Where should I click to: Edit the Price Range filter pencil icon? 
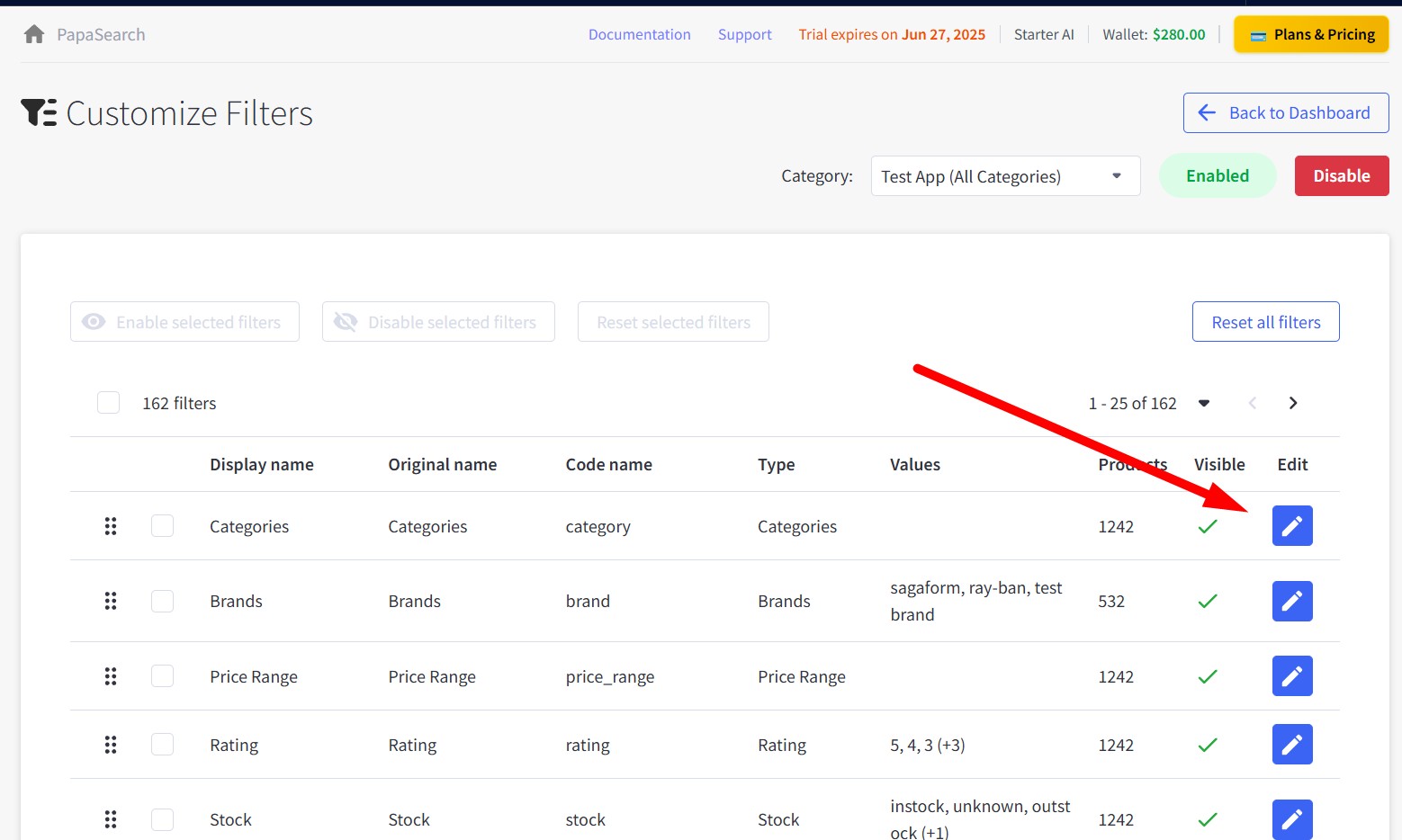coord(1292,676)
